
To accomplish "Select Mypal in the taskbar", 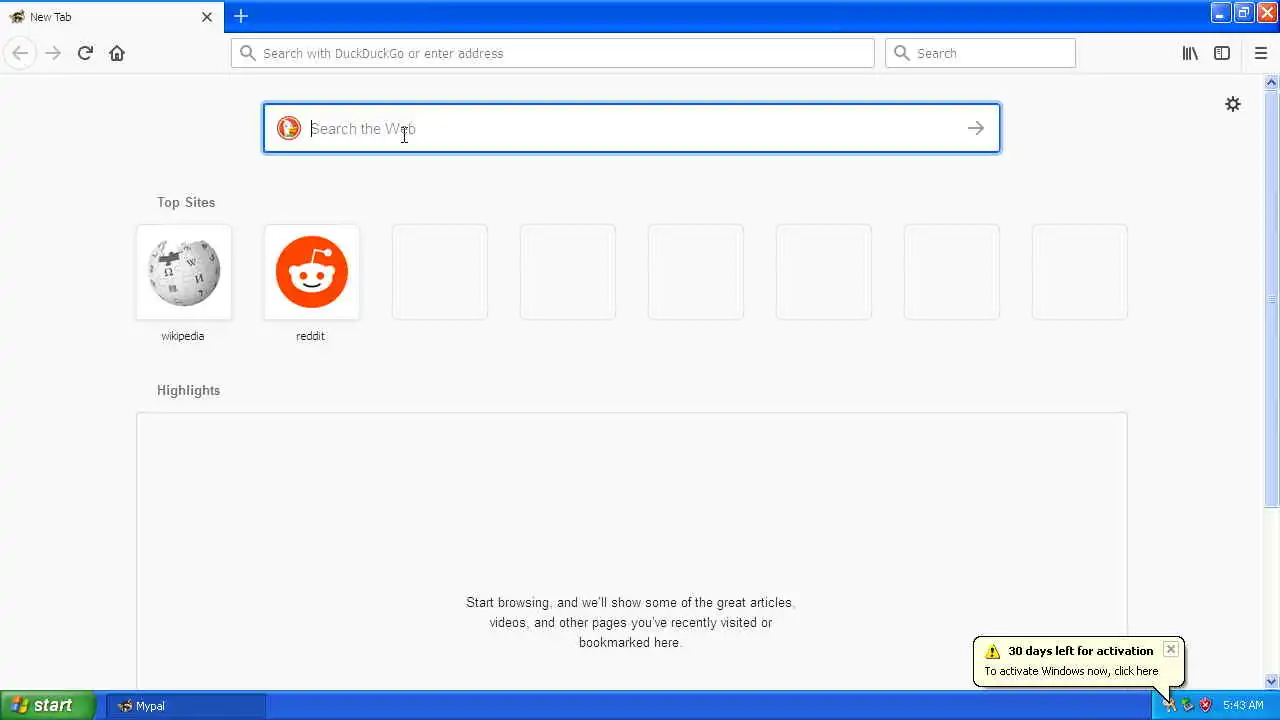I will point(186,706).
